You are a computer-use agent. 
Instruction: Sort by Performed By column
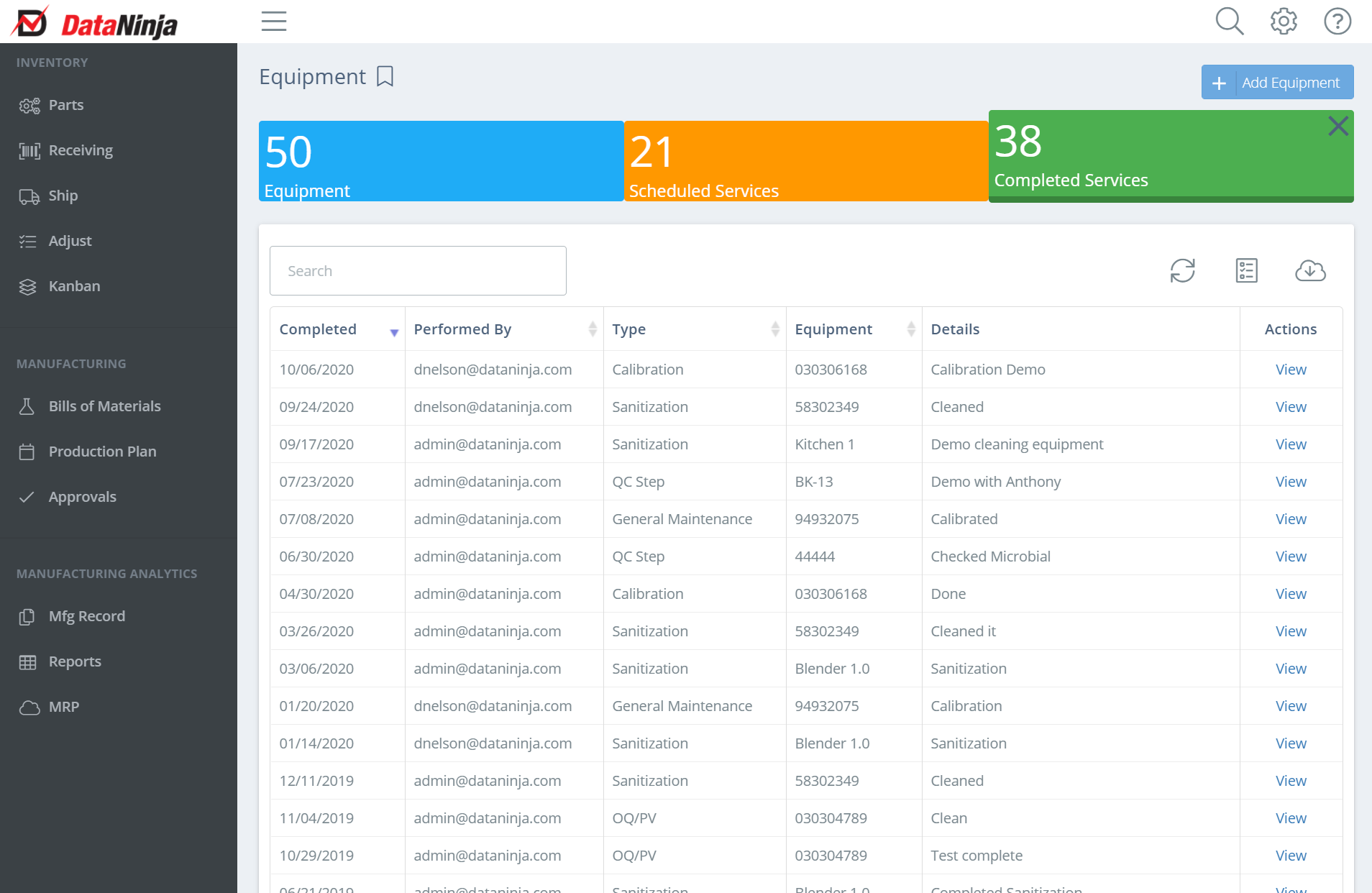click(x=593, y=329)
